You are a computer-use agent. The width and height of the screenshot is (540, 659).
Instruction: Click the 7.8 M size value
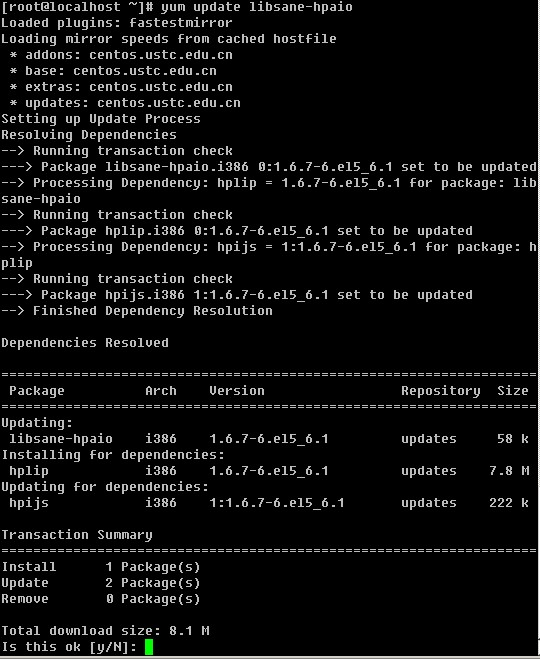(x=509, y=471)
